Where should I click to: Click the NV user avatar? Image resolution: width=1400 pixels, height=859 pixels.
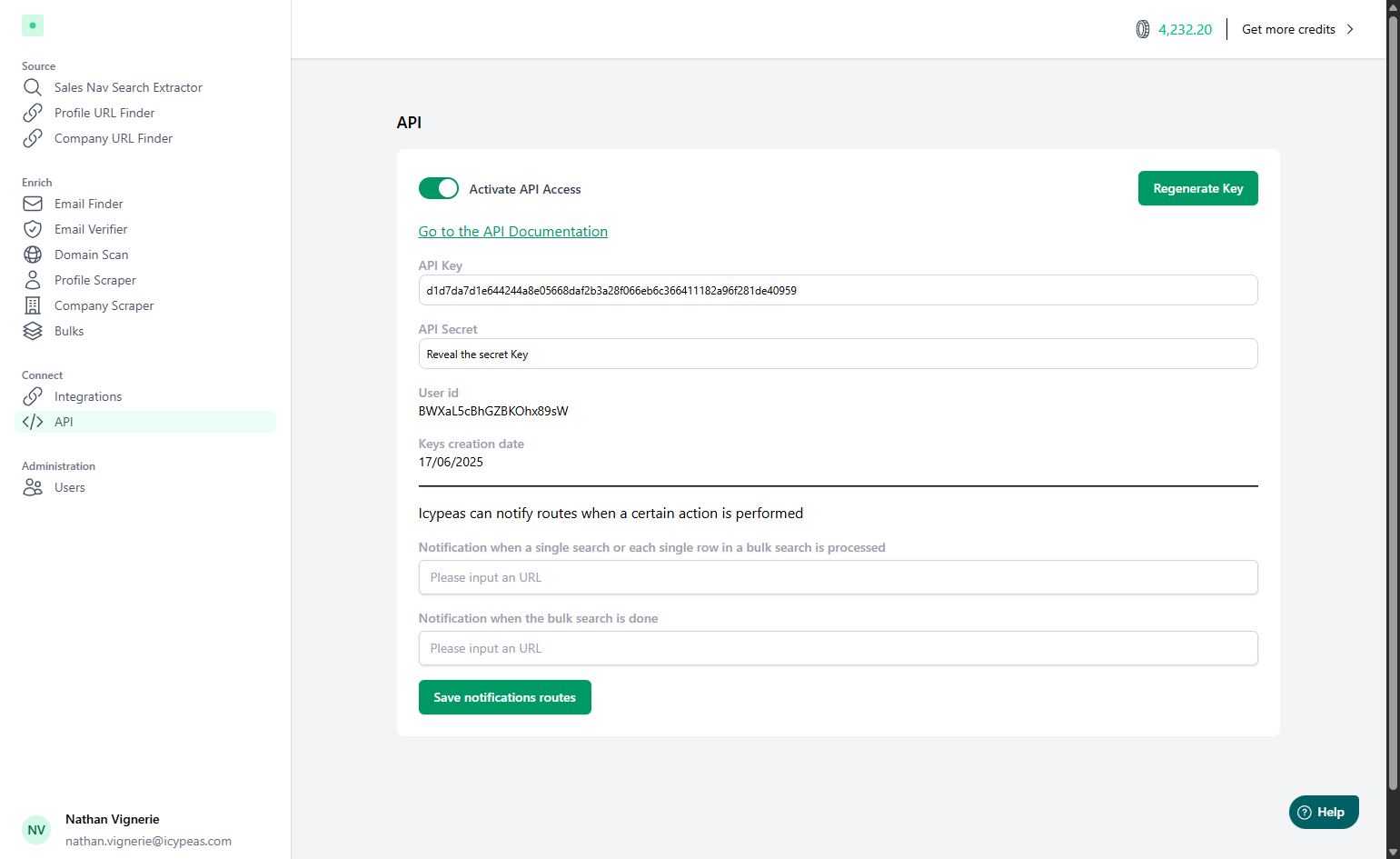point(36,830)
